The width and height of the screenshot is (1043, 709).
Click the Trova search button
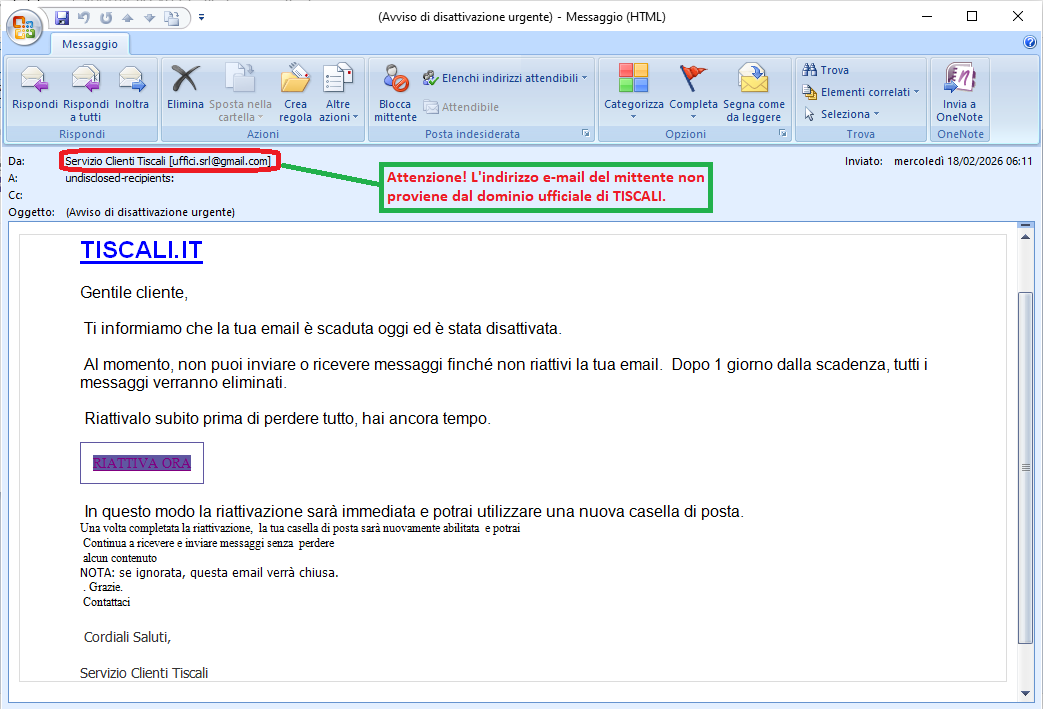[x=826, y=70]
